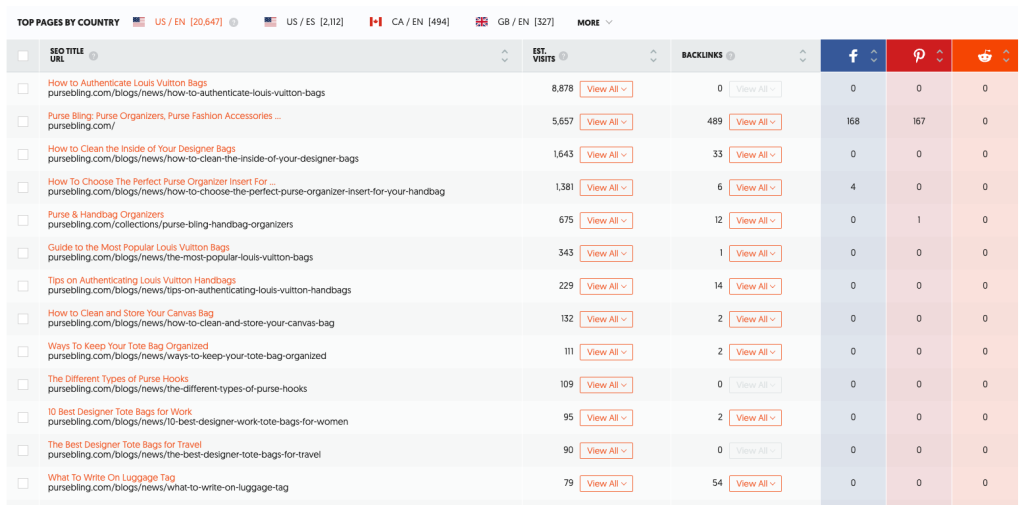This screenshot has height=505, width=1024.
Task: Sort by Facebook shares arrows
Action: pos(874,56)
